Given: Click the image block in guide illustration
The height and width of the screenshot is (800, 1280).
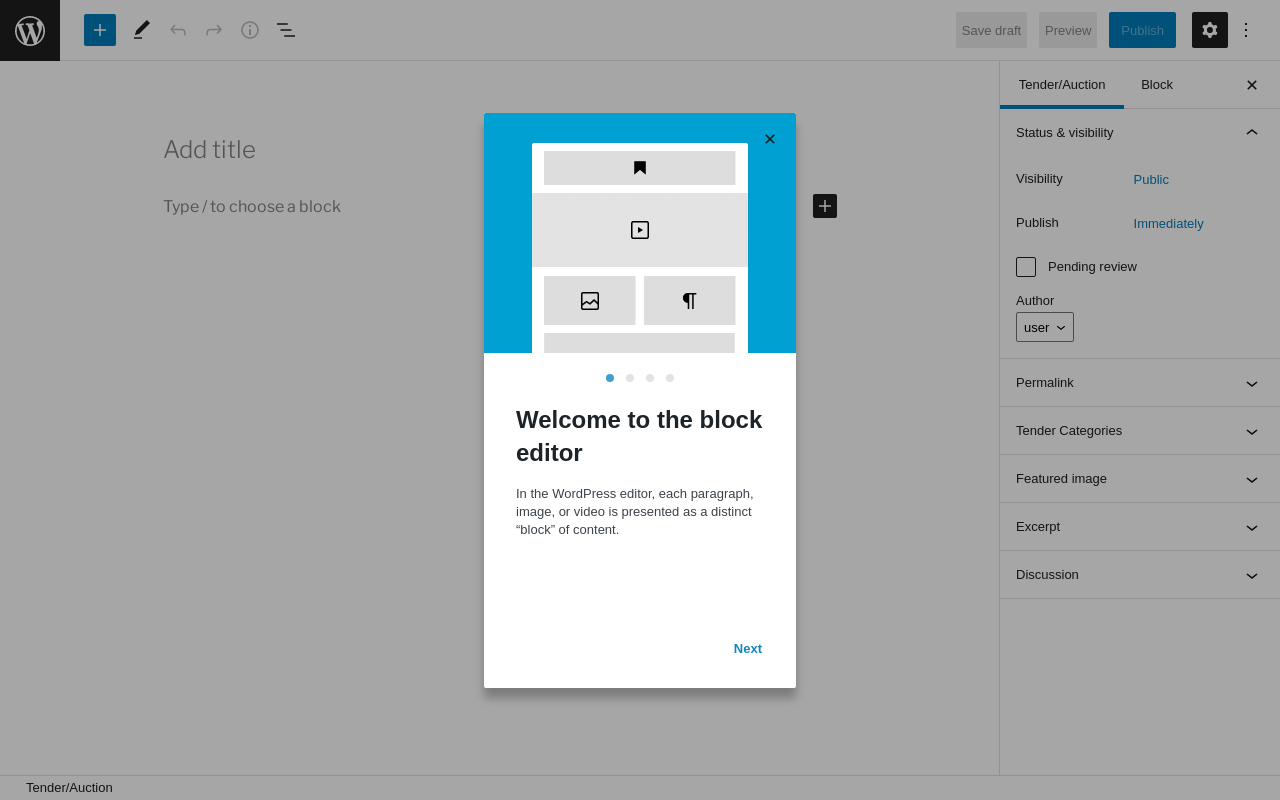Looking at the screenshot, I should (x=590, y=301).
